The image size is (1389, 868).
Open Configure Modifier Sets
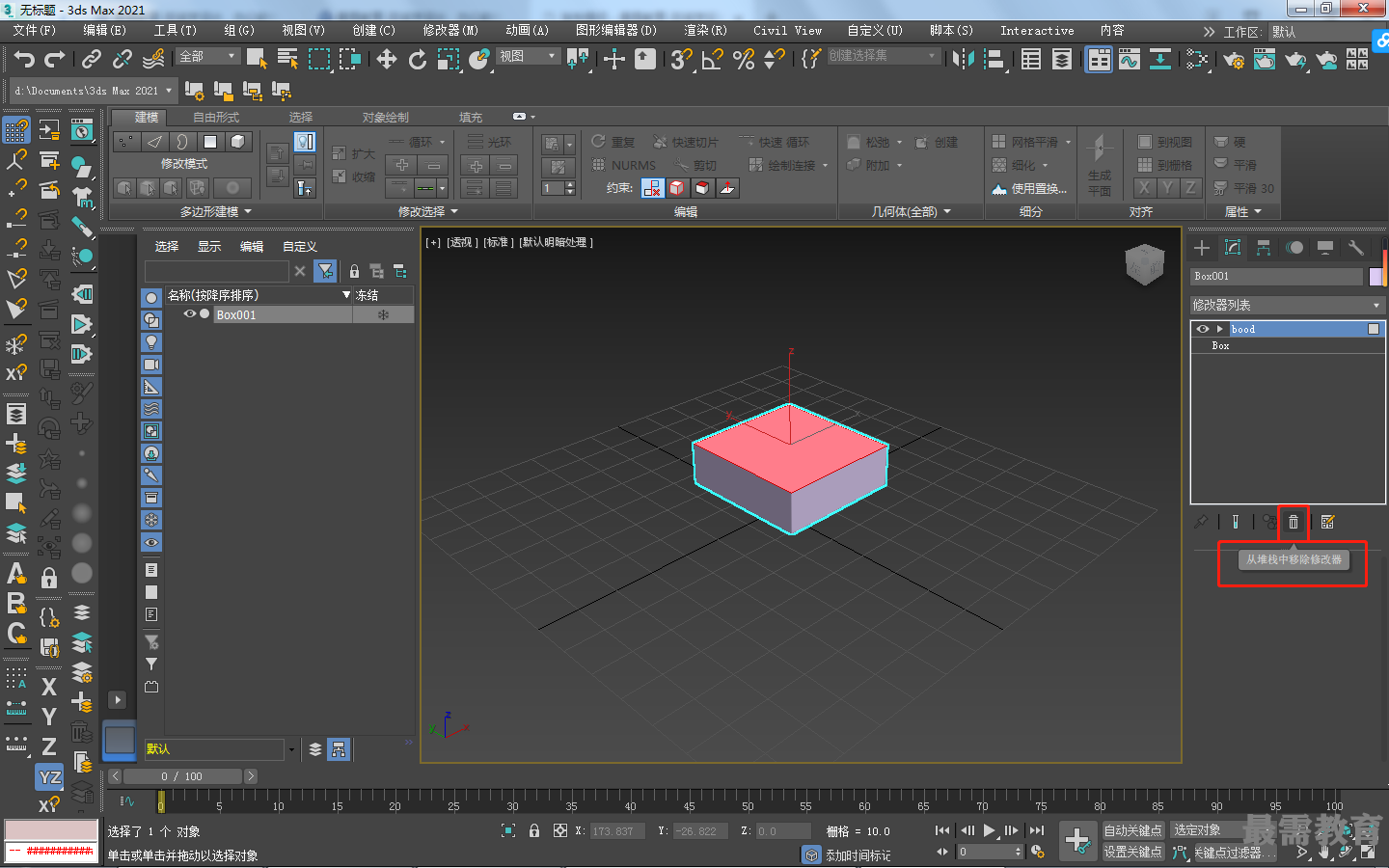[1328, 522]
